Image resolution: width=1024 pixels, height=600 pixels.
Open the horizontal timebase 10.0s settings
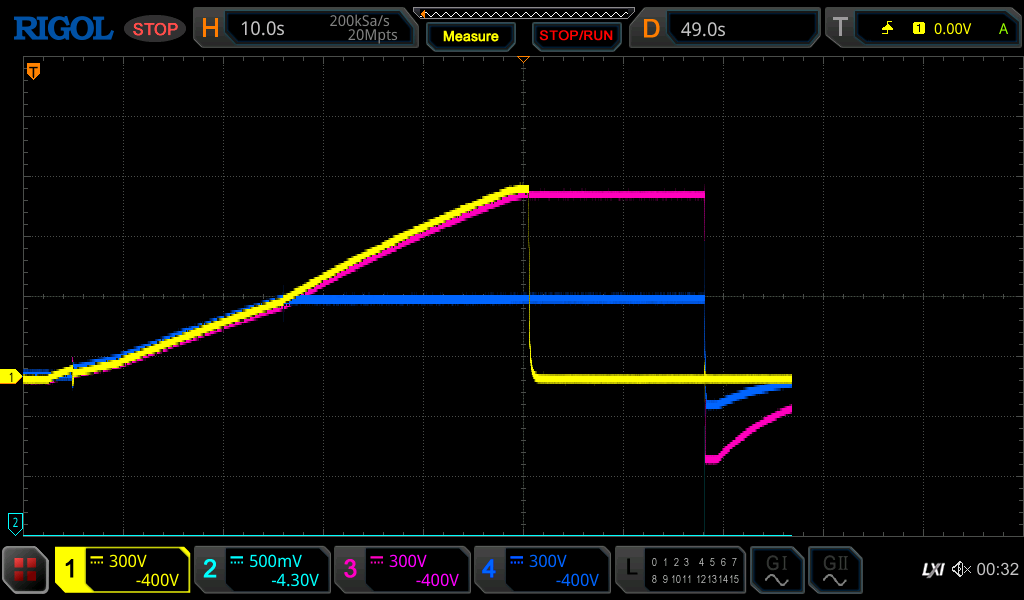[x=306, y=28]
